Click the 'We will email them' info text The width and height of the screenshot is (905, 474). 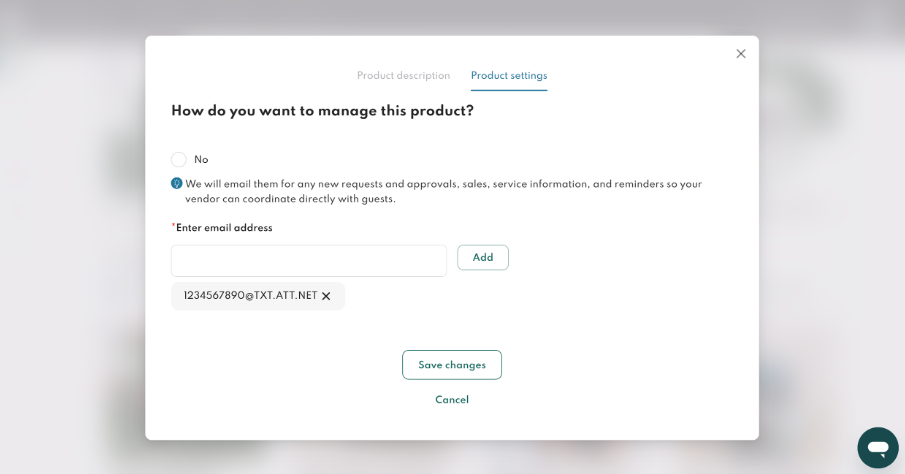pyautogui.click(x=443, y=191)
